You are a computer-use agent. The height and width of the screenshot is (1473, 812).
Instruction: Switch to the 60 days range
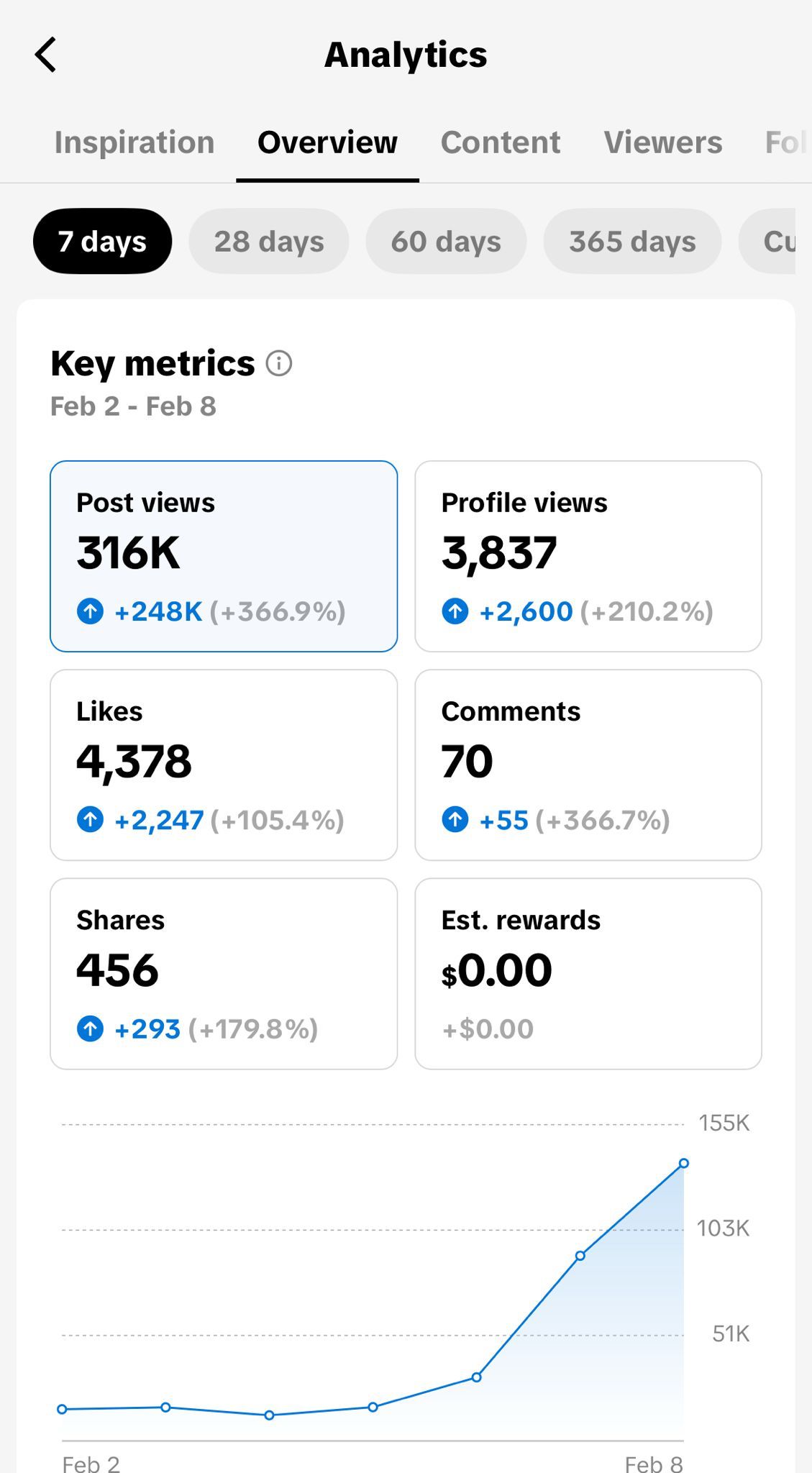(446, 242)
